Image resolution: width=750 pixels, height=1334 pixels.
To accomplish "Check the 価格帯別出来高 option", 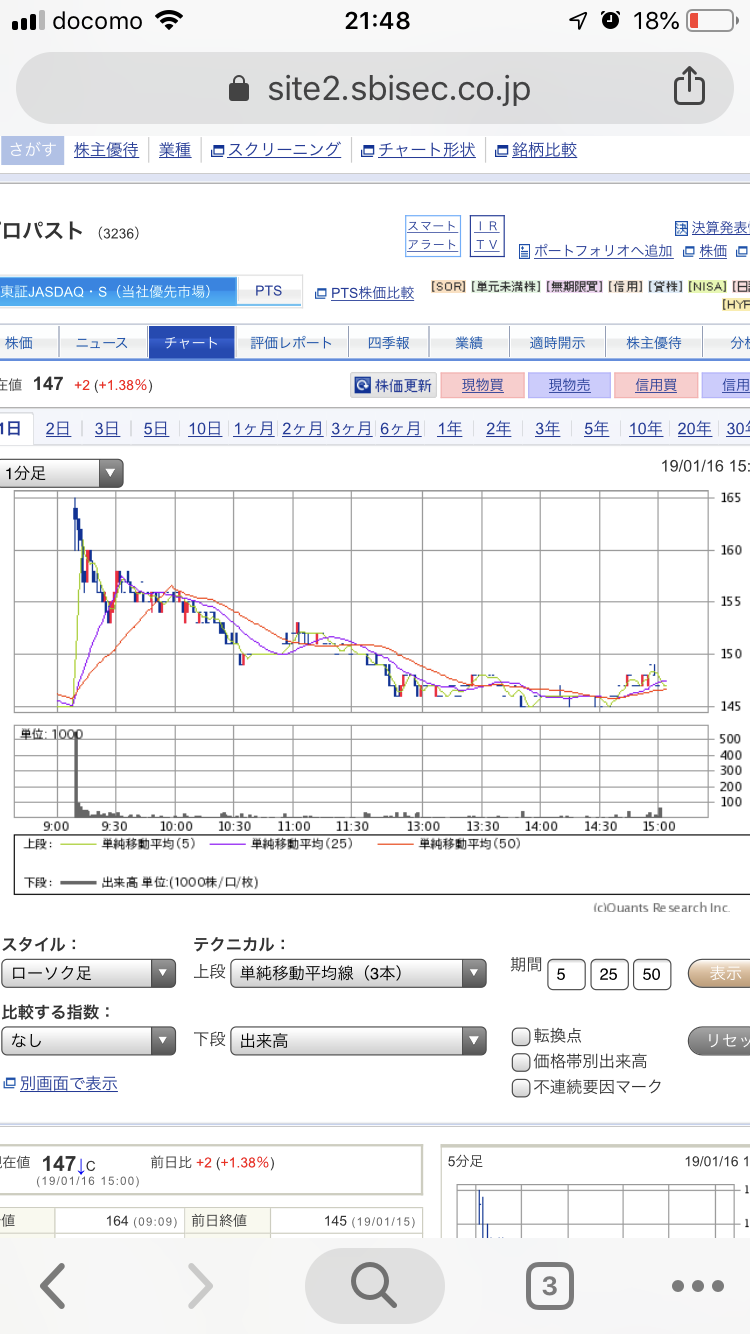I will point(521,1062).
